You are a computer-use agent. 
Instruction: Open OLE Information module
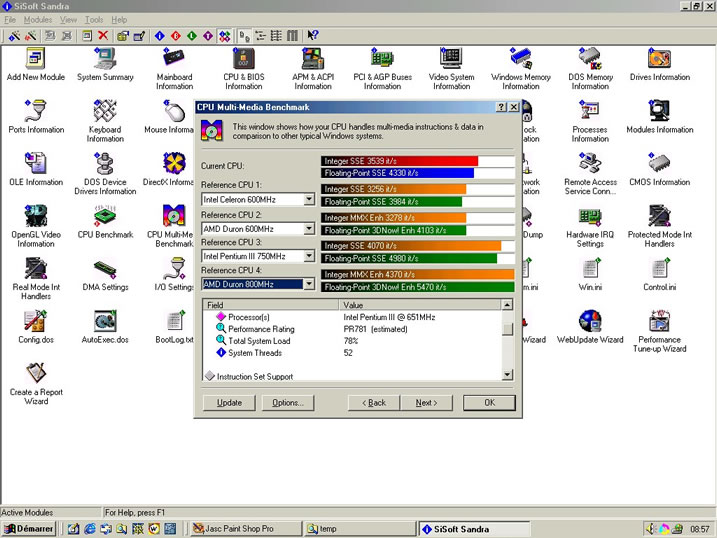coord(36,170)
